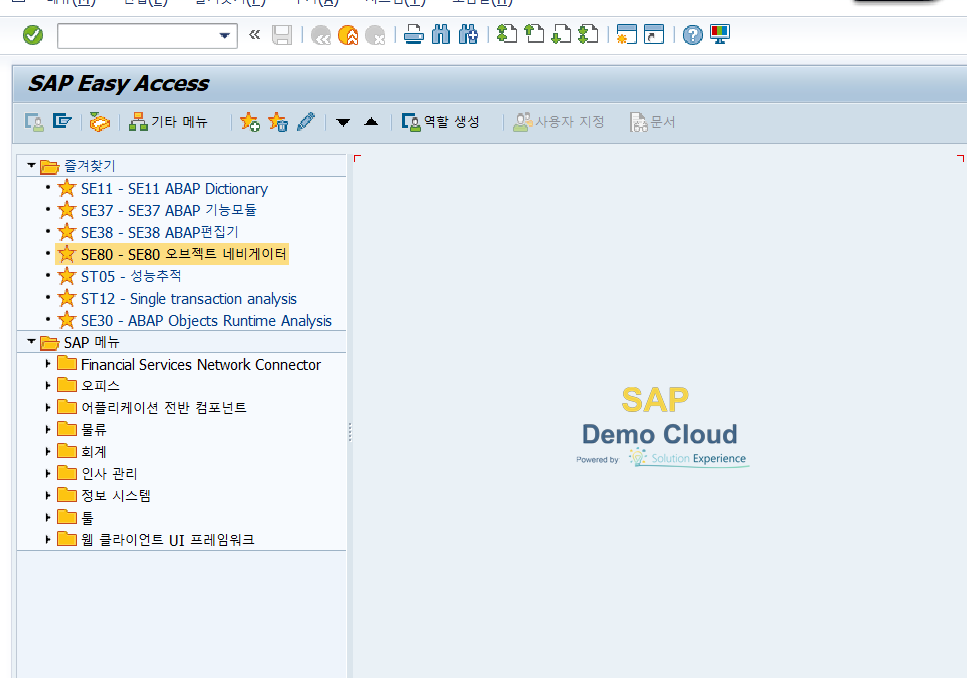
Task: Expand the 물류 folder
Action: tap(47, 429)
